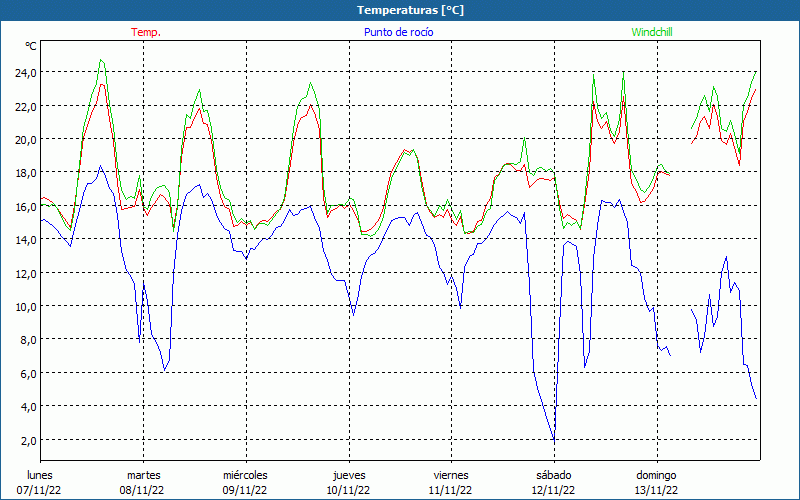Click the sábado day label

pyautogui.click(x=554, y=475)
